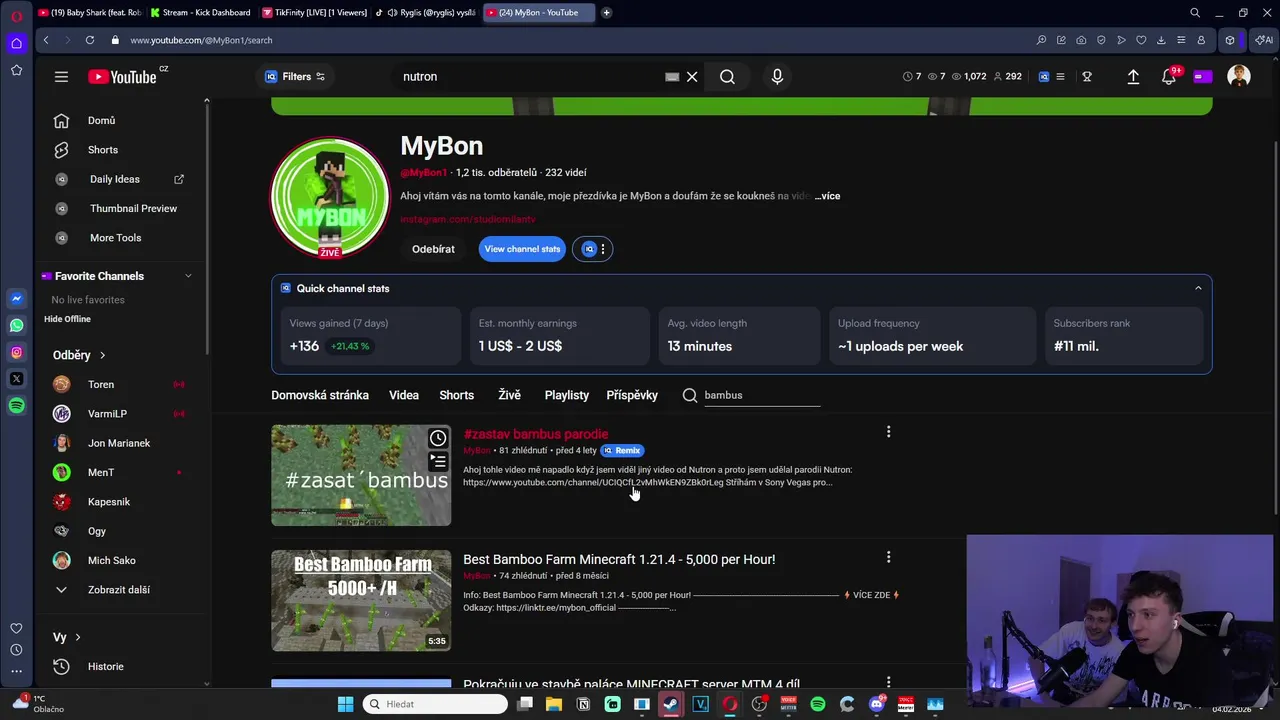Image resolution: width=1280 pixels, height=720 pixels.
Task: Click the MyBon channel avatar
Action: pyautogui.click(x=330, y=197)
